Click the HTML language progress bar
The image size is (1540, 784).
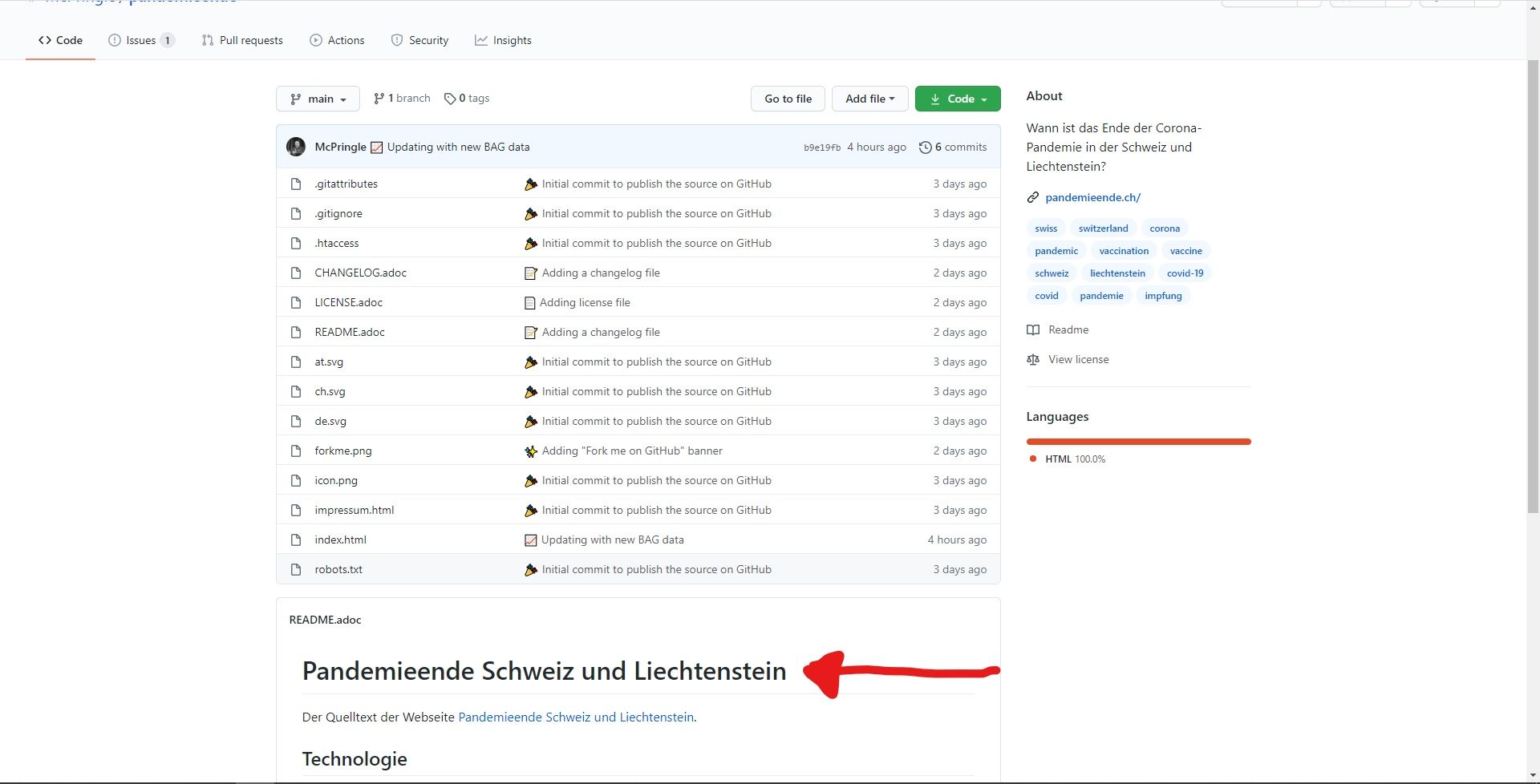click(x=1138, y=442)
